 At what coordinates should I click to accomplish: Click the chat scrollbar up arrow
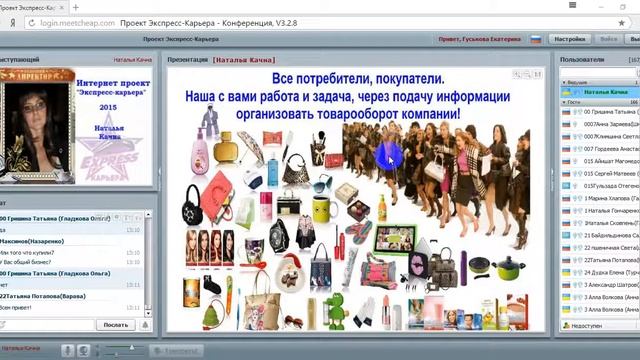point(148,214)
